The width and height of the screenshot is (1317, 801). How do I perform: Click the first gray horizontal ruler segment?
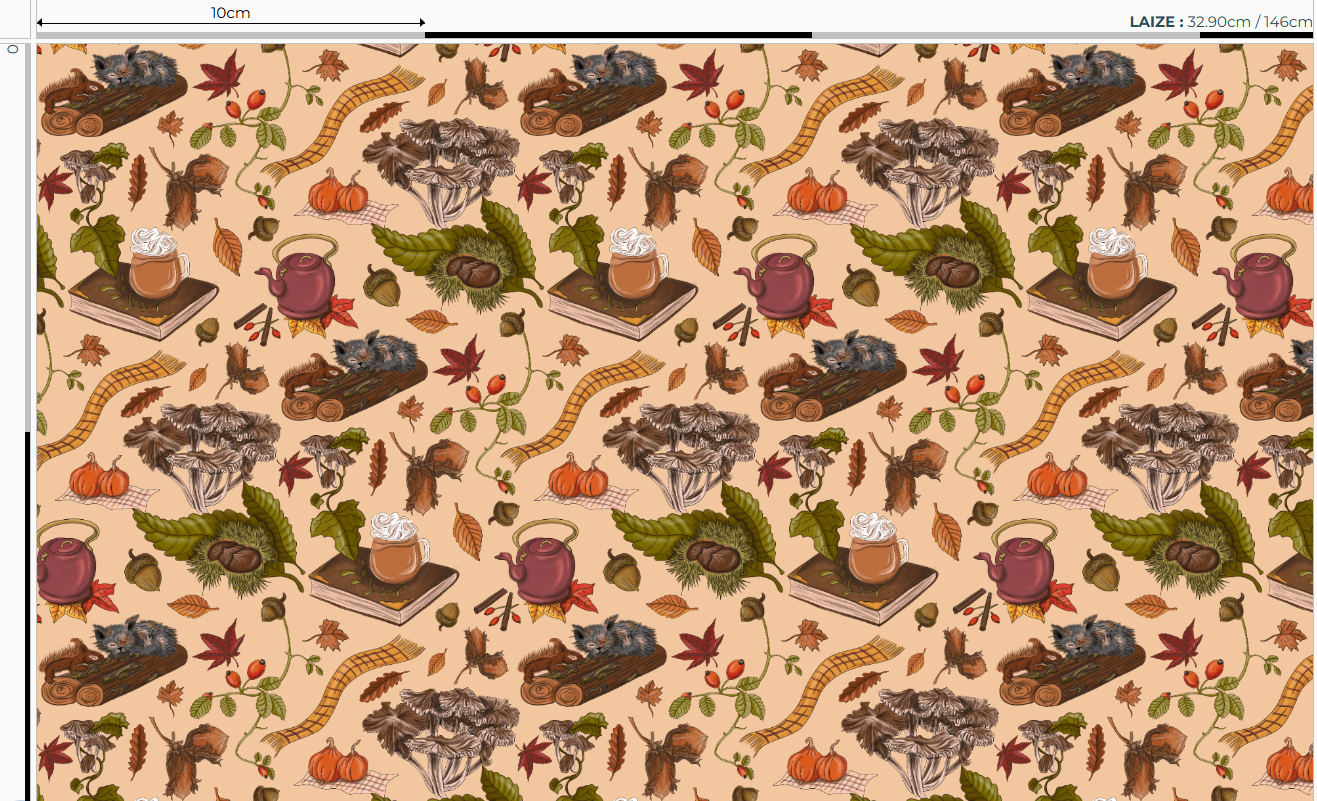tap(230, 35)
